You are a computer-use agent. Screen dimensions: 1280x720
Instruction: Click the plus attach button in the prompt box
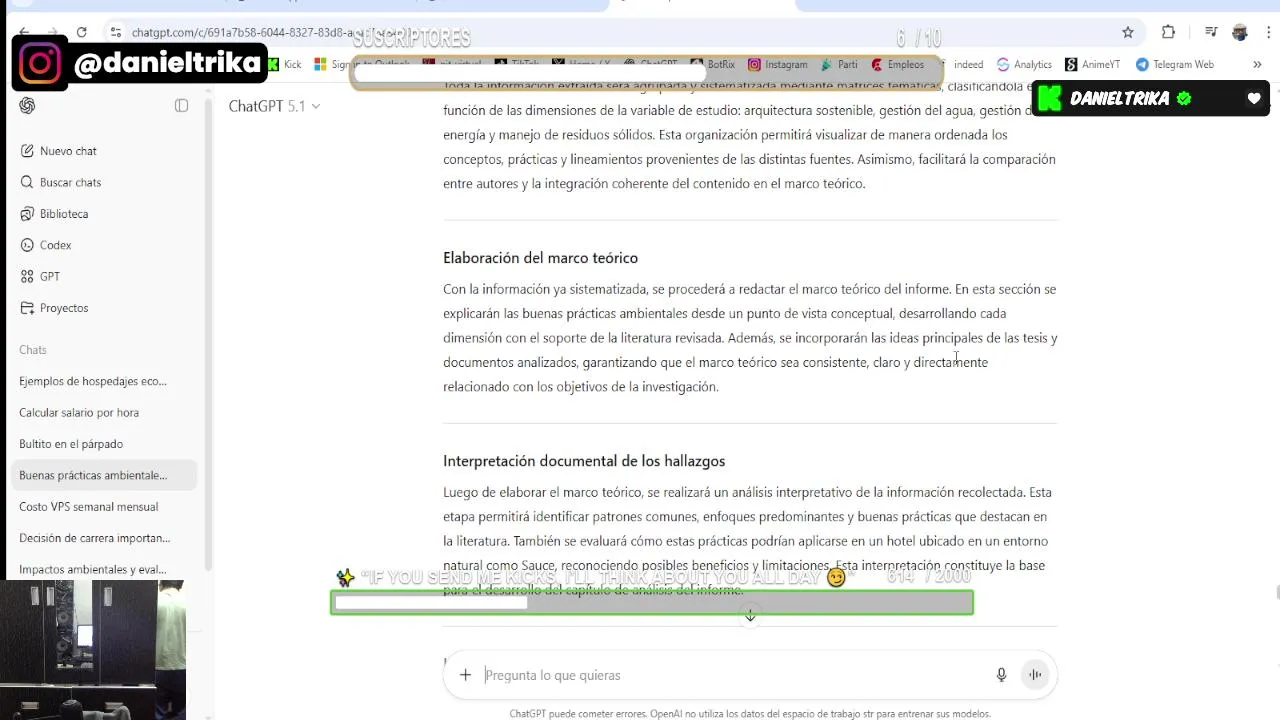[465, 675]
